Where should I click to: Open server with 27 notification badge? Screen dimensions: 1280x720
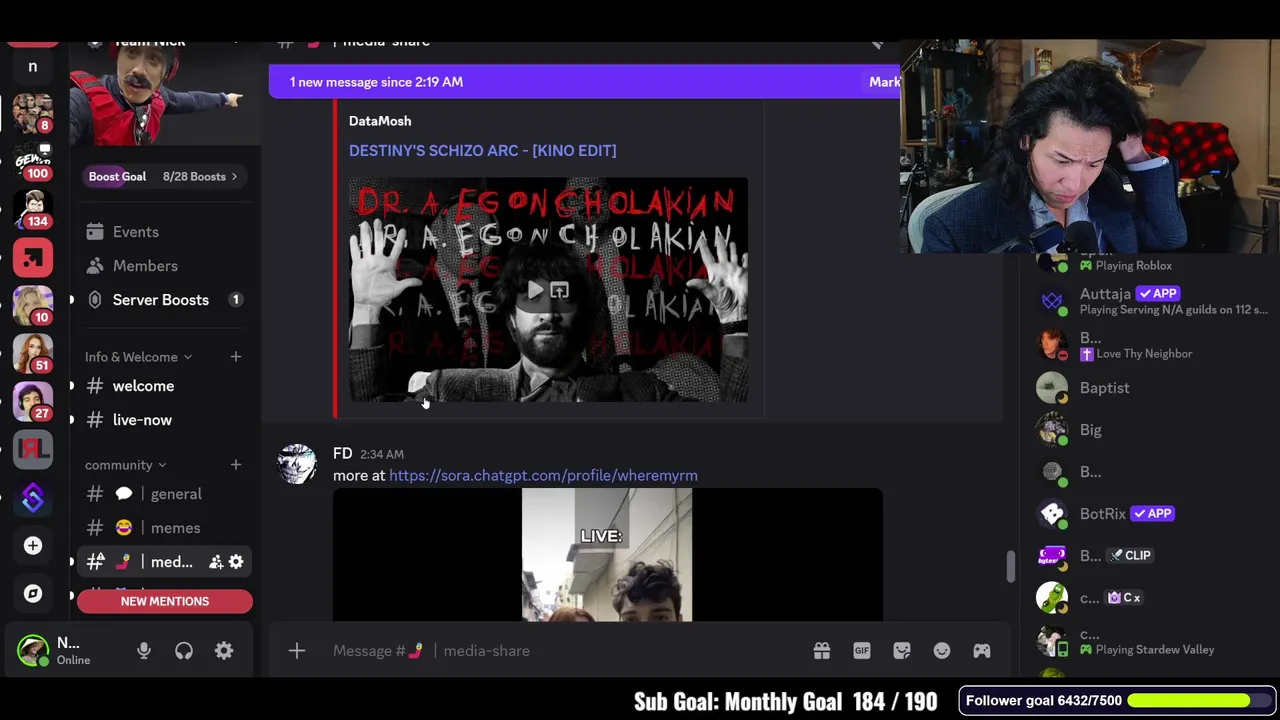tap(33, 401)
